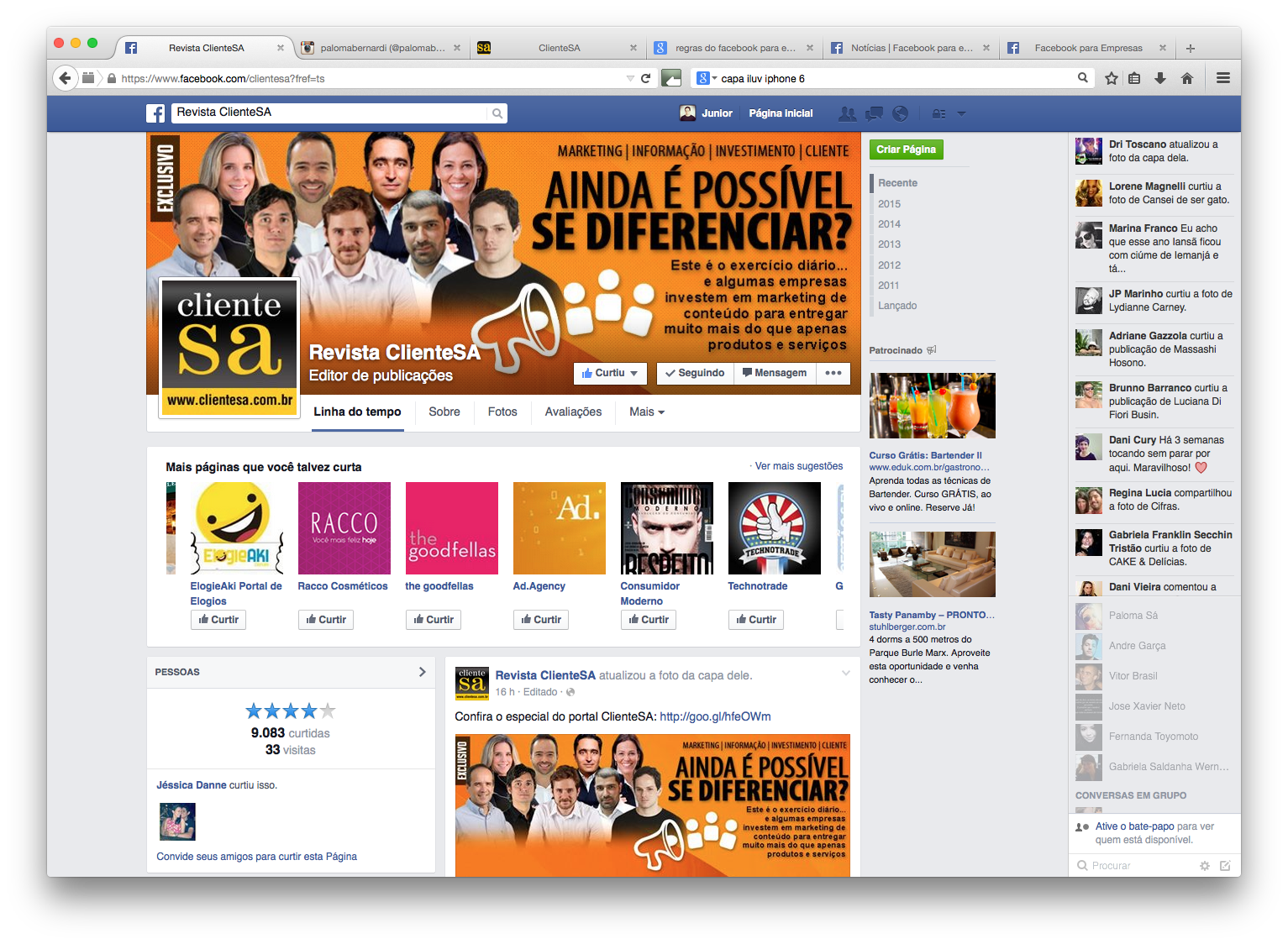
Task: Close the ClienteSA browser tab
Action: (633, 48)
